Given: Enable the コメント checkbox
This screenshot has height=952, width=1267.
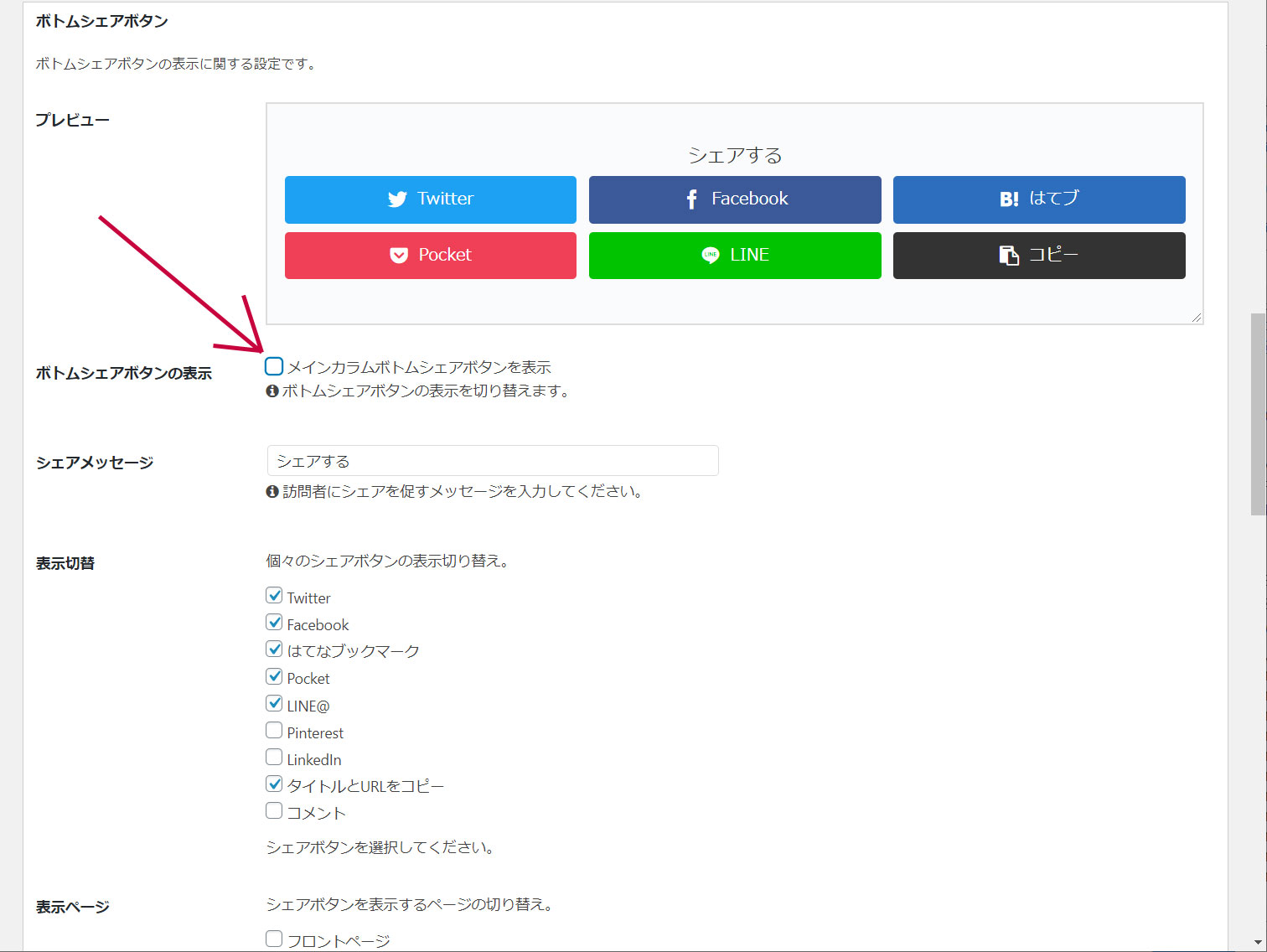Looking at the screenshot, I should pos(274,811).
